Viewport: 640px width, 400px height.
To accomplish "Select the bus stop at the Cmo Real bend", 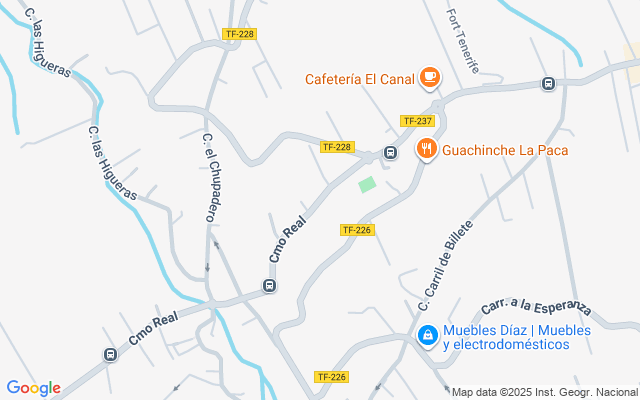I will click(x=269, y=286).
